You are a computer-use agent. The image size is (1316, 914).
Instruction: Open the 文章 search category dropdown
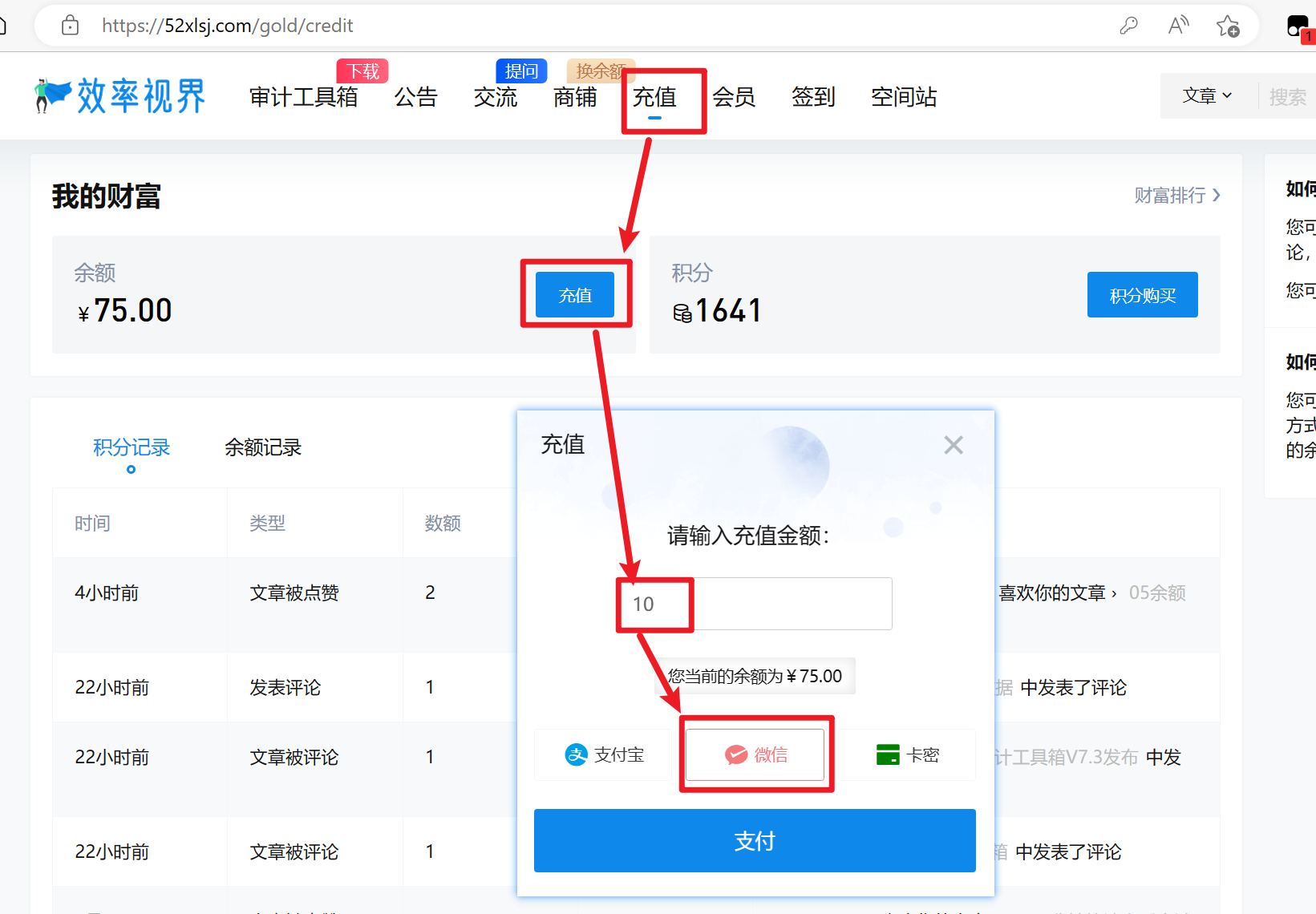[1207, 95]
